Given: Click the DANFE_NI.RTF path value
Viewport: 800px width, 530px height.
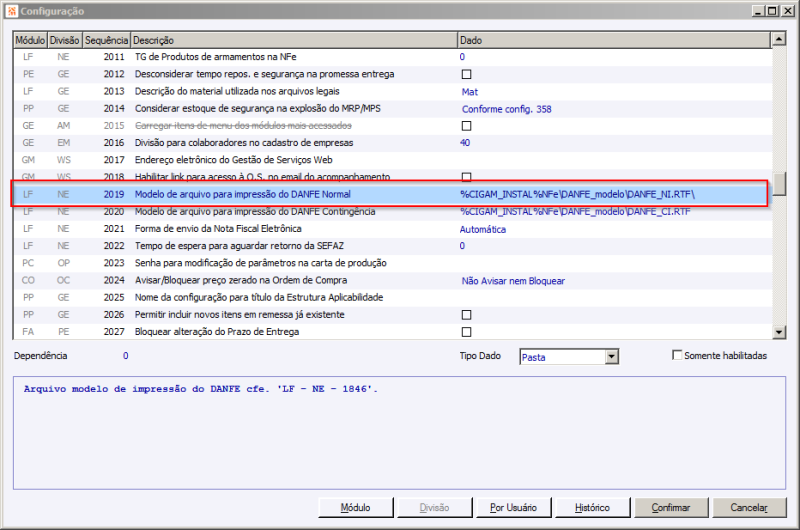Looking at the screenshot, I should click(x=577, y=194).
